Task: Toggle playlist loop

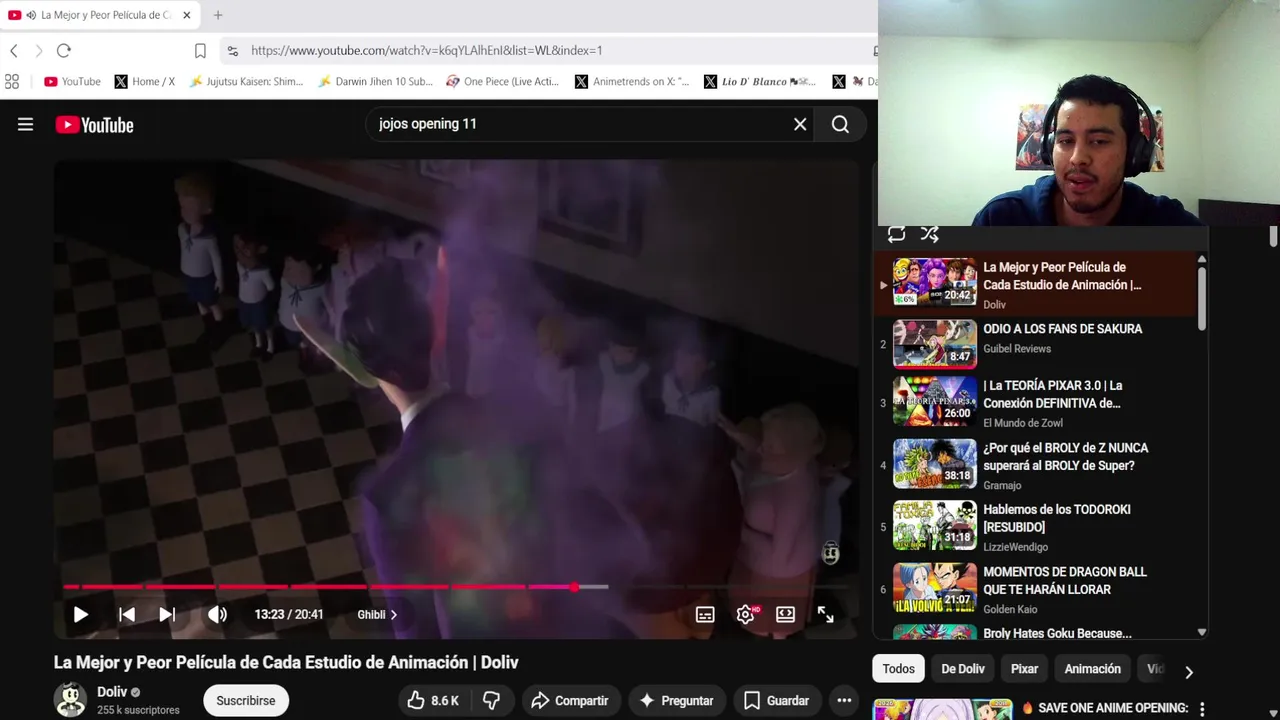Action: [x=896, y=234]
